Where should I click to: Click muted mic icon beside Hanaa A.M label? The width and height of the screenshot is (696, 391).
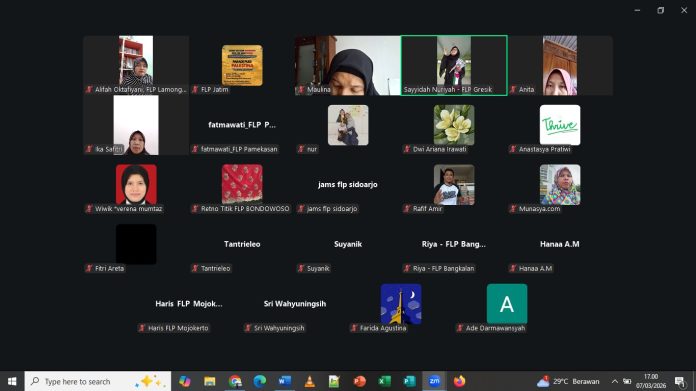pos(513,268)
